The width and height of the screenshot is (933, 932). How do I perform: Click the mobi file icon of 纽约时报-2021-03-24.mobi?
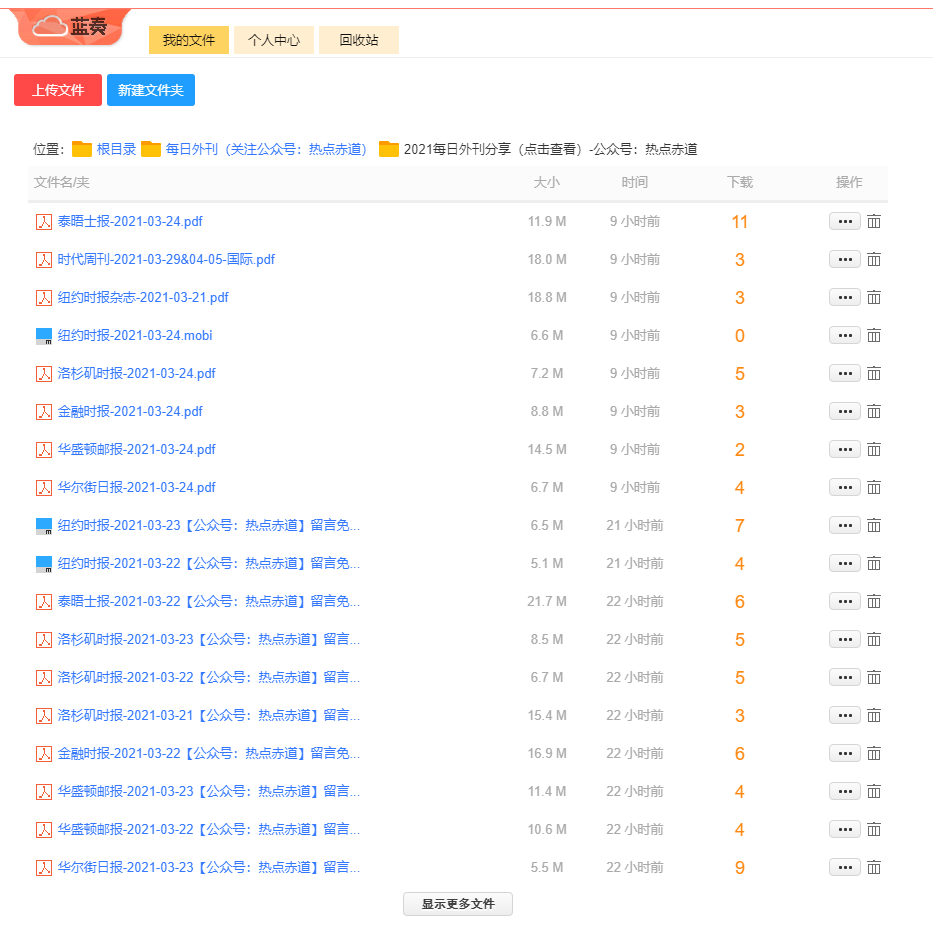pos(43,336)
